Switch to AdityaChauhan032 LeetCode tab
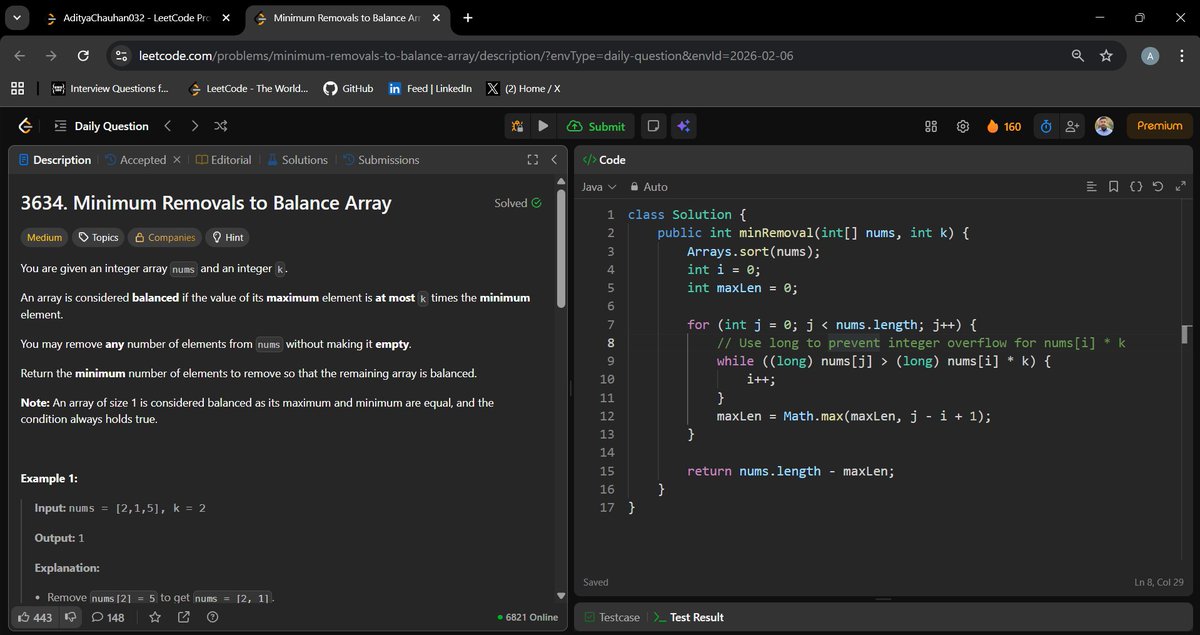1200x635 pixels. tap(138, 18)
